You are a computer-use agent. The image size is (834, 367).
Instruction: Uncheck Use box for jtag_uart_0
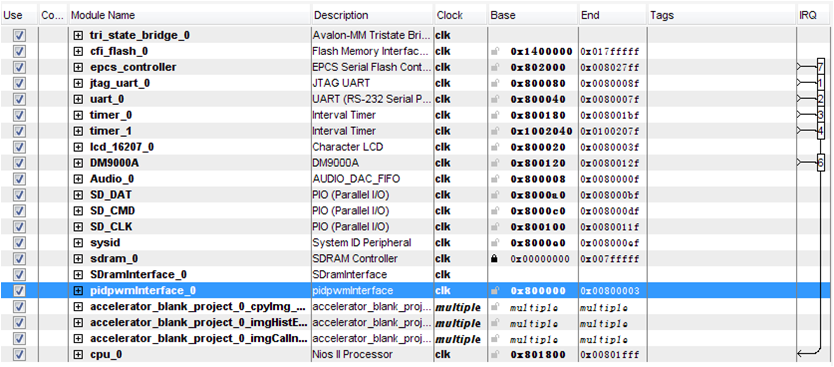(x=19, y=84)
